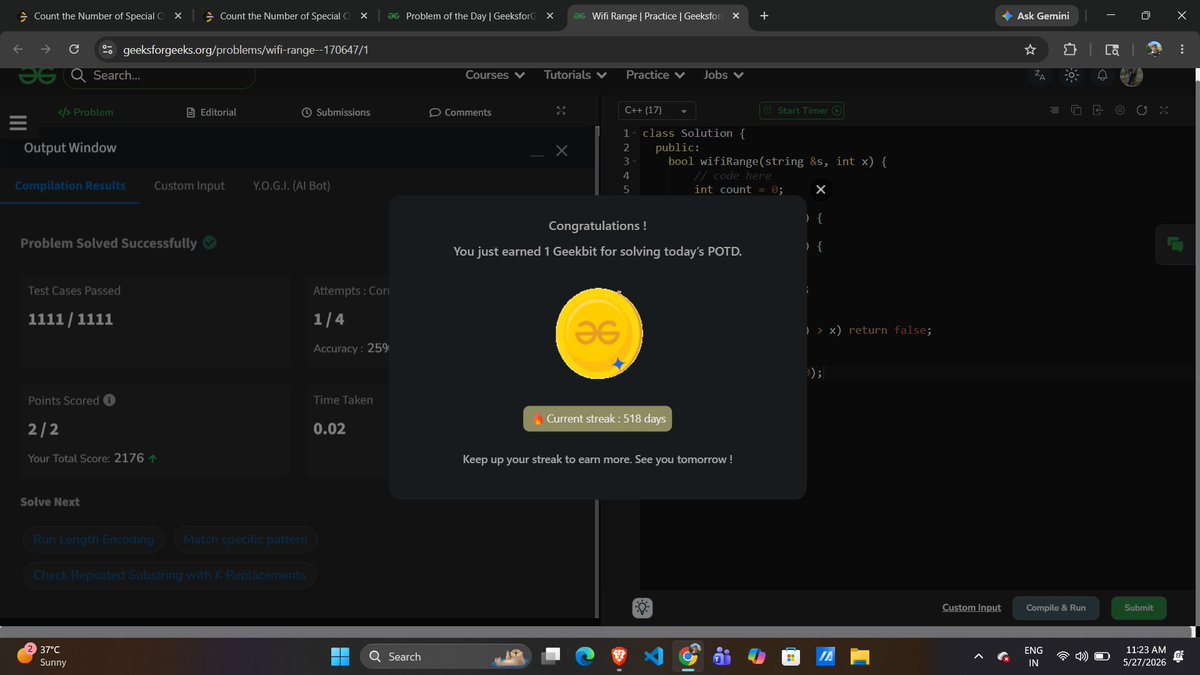This screenshot has height=675, width=1200.
Task: Open Visual Studio Code from taskbar
Action: [653, 656]
